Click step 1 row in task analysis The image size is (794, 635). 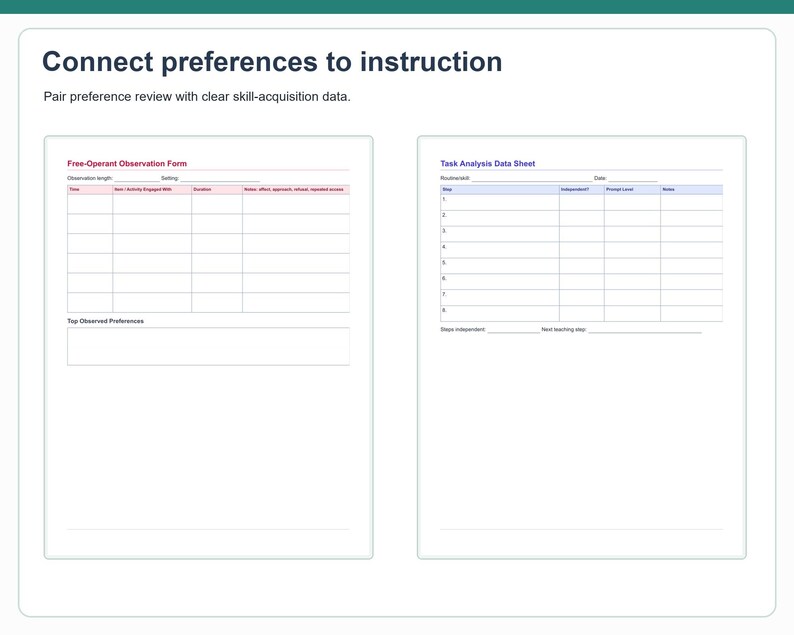point(582,203)
